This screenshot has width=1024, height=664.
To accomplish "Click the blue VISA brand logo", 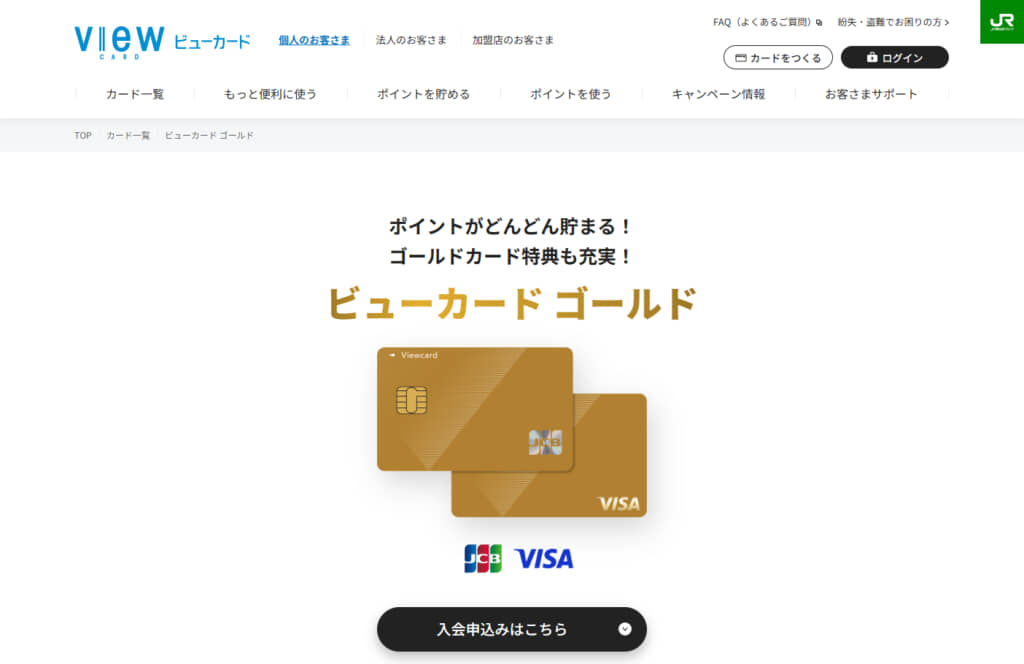I will [x=544, y=558].
